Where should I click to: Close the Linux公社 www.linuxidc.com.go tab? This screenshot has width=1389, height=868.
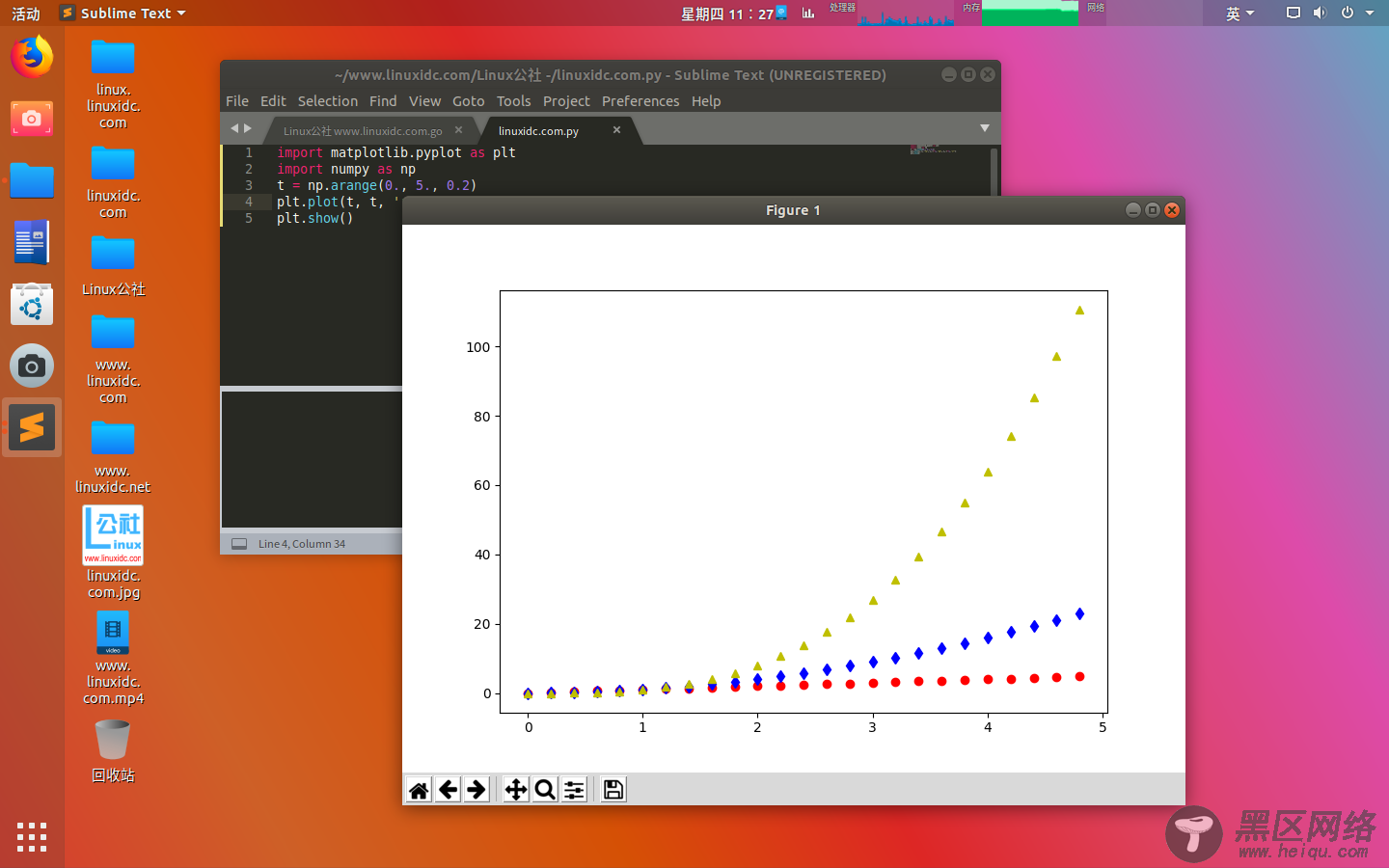point(459,129)
